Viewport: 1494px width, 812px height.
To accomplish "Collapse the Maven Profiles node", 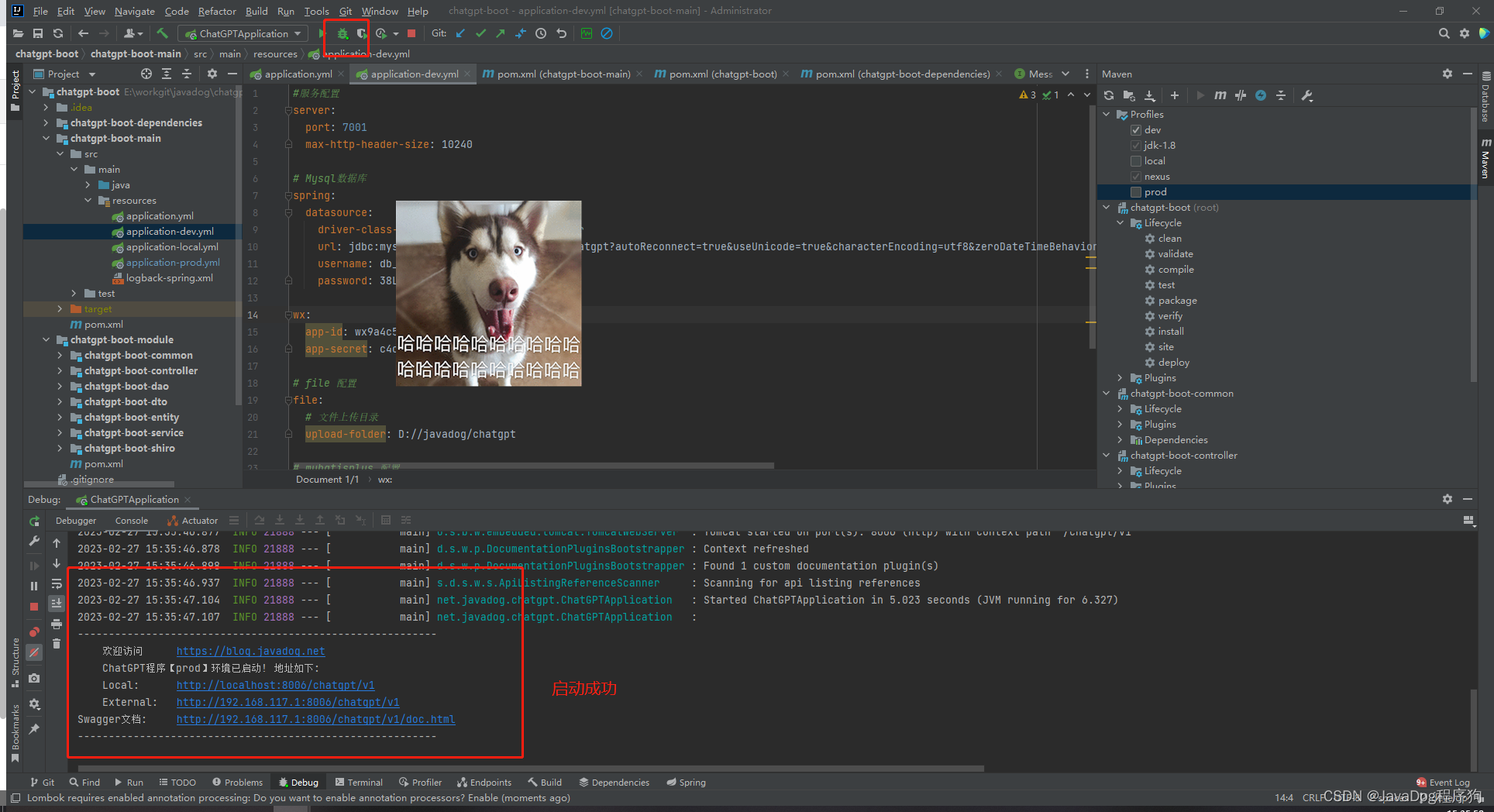I will [x=1107, y=115].
